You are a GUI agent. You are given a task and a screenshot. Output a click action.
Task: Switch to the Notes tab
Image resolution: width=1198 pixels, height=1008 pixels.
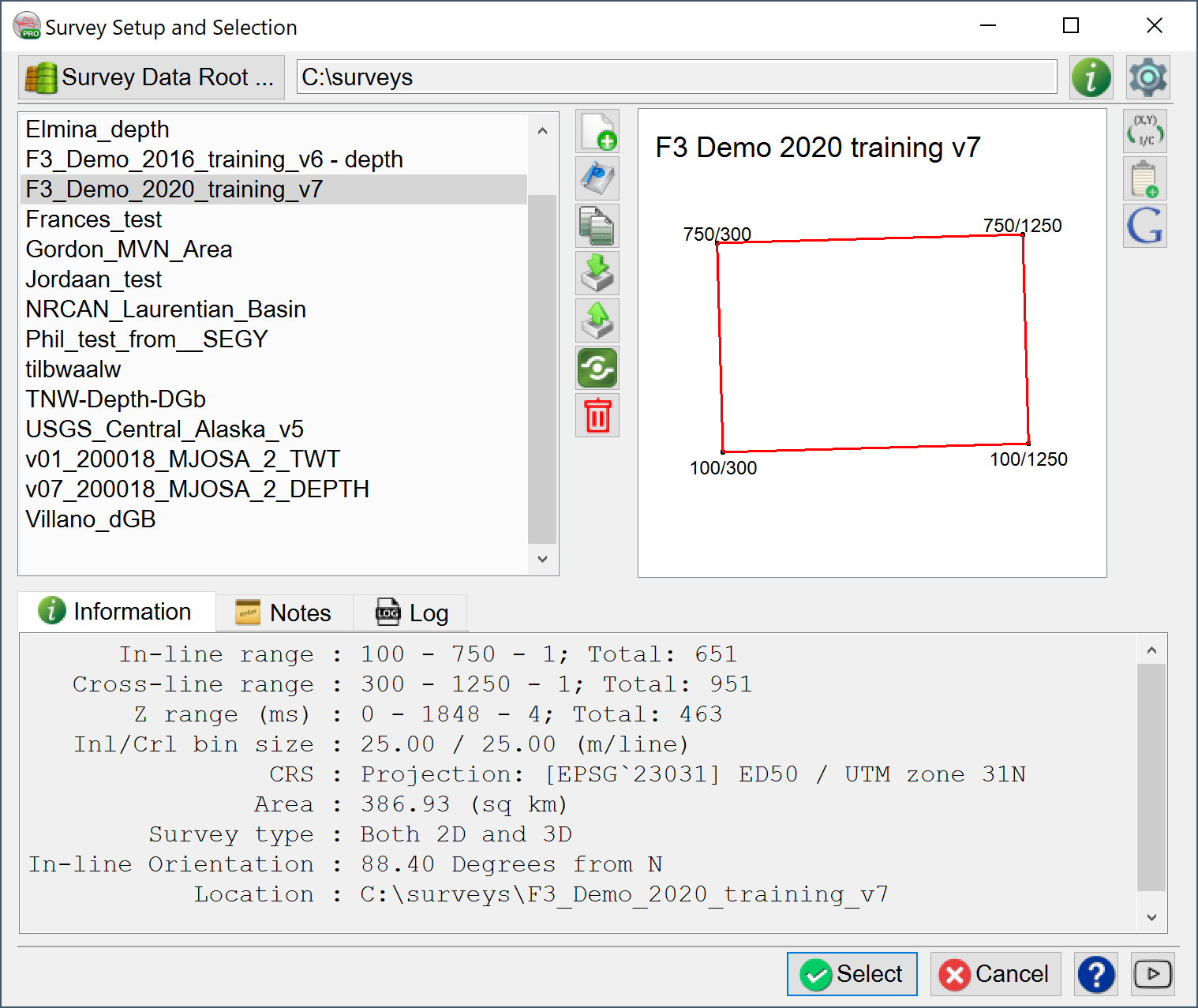tap(284, 613)
